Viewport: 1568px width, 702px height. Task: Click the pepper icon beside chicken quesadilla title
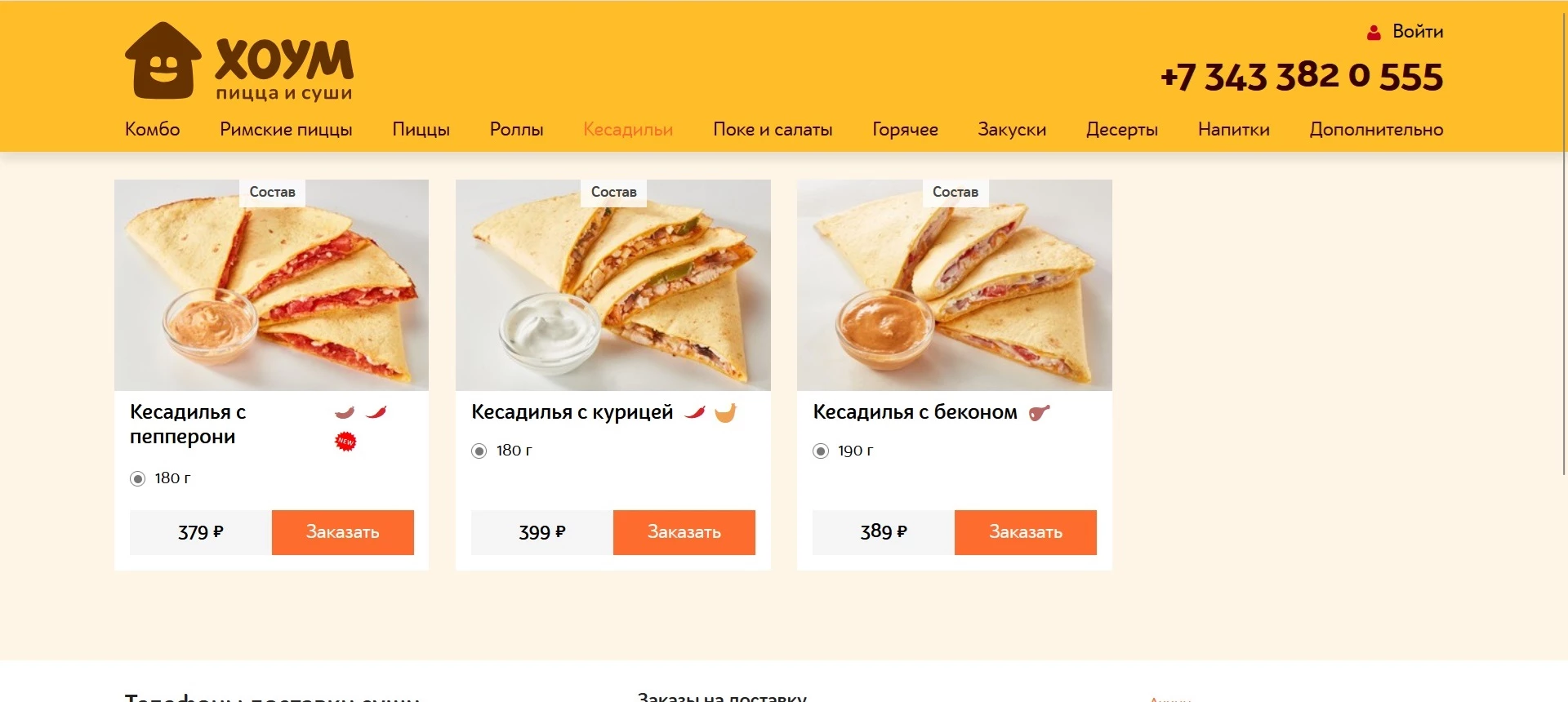pos(693,412)
